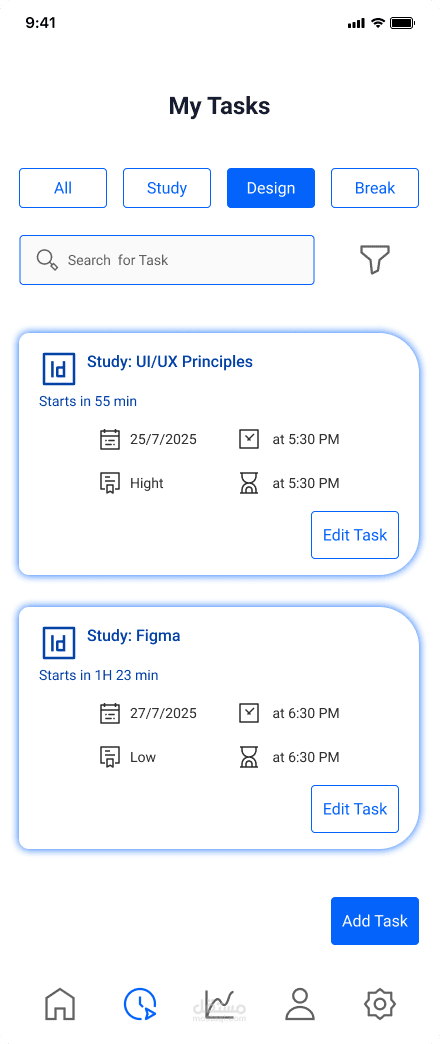Open the filter funnel icon

[x=375, y=259]
